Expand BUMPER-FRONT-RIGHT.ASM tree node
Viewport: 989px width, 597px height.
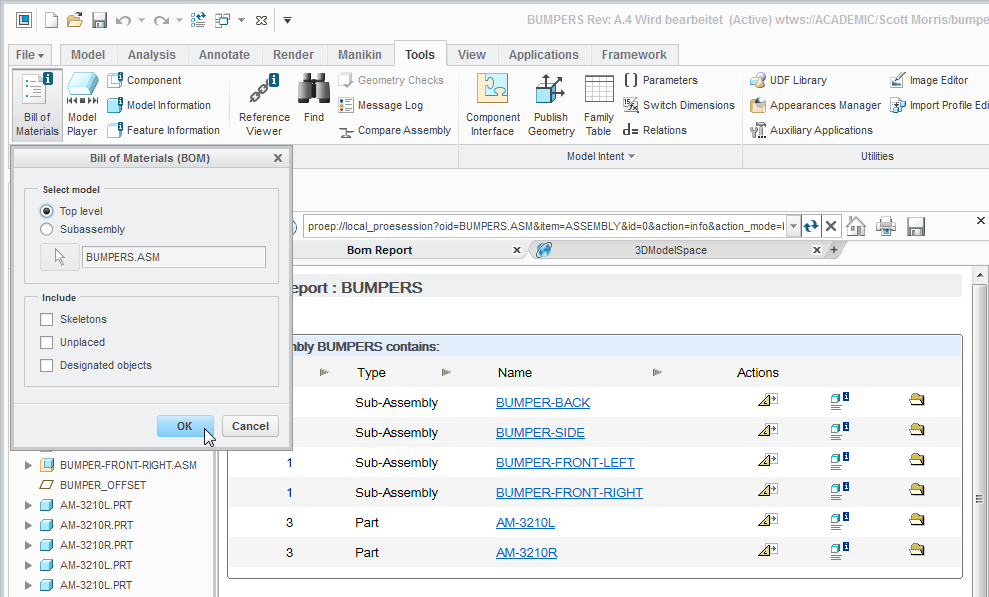tap(28, 465)
